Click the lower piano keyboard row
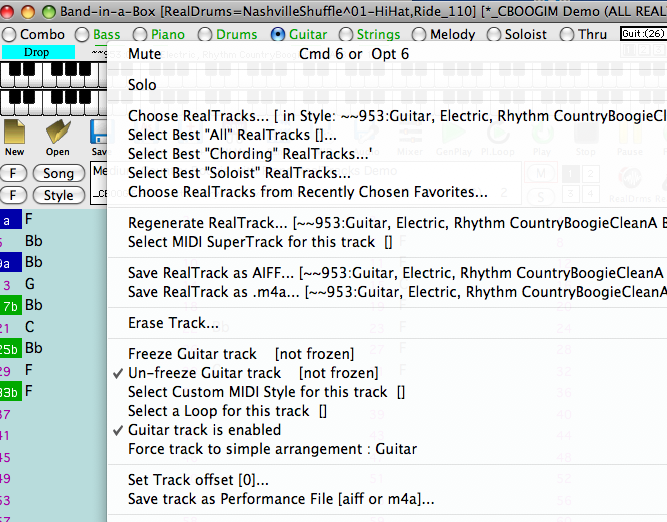 (54, 102)
